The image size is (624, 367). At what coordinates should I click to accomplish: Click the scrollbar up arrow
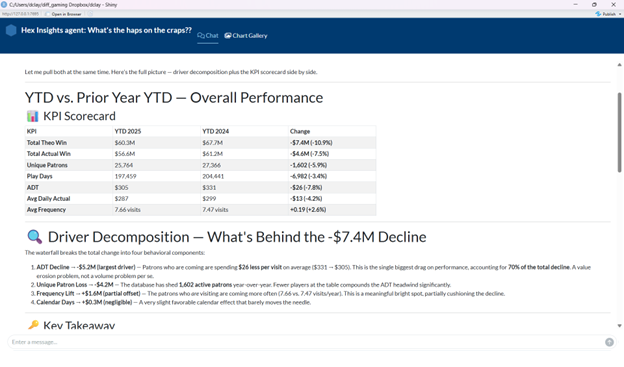coord(619,64)
